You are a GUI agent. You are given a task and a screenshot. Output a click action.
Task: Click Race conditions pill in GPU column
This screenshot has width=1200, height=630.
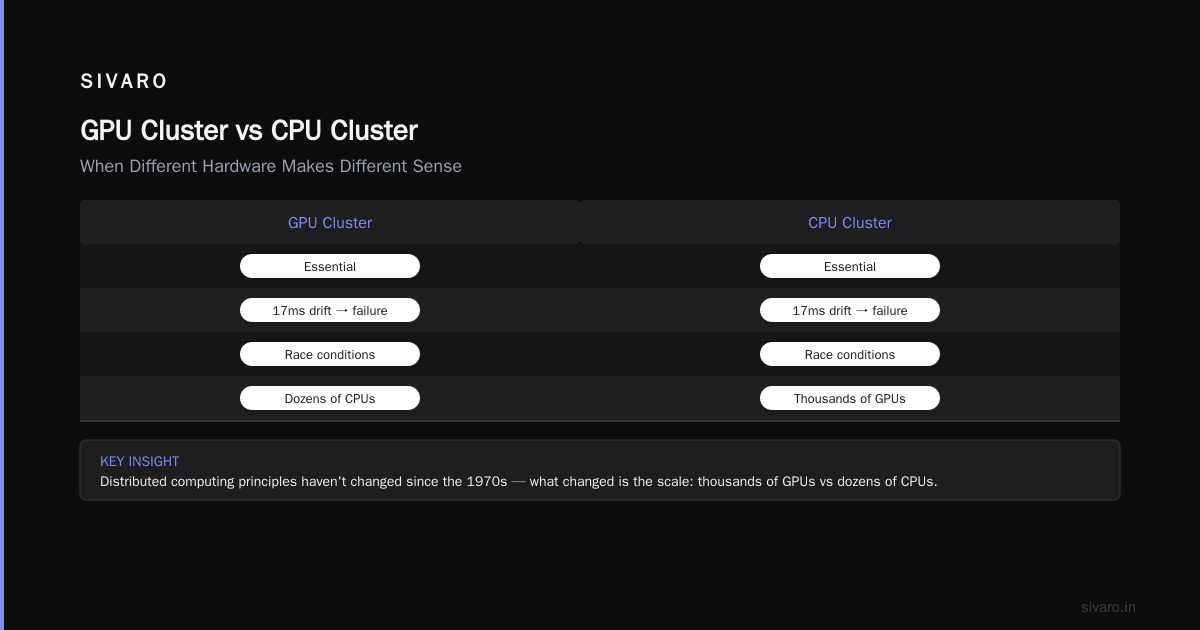pyautogui.click(x=330, y=354)
